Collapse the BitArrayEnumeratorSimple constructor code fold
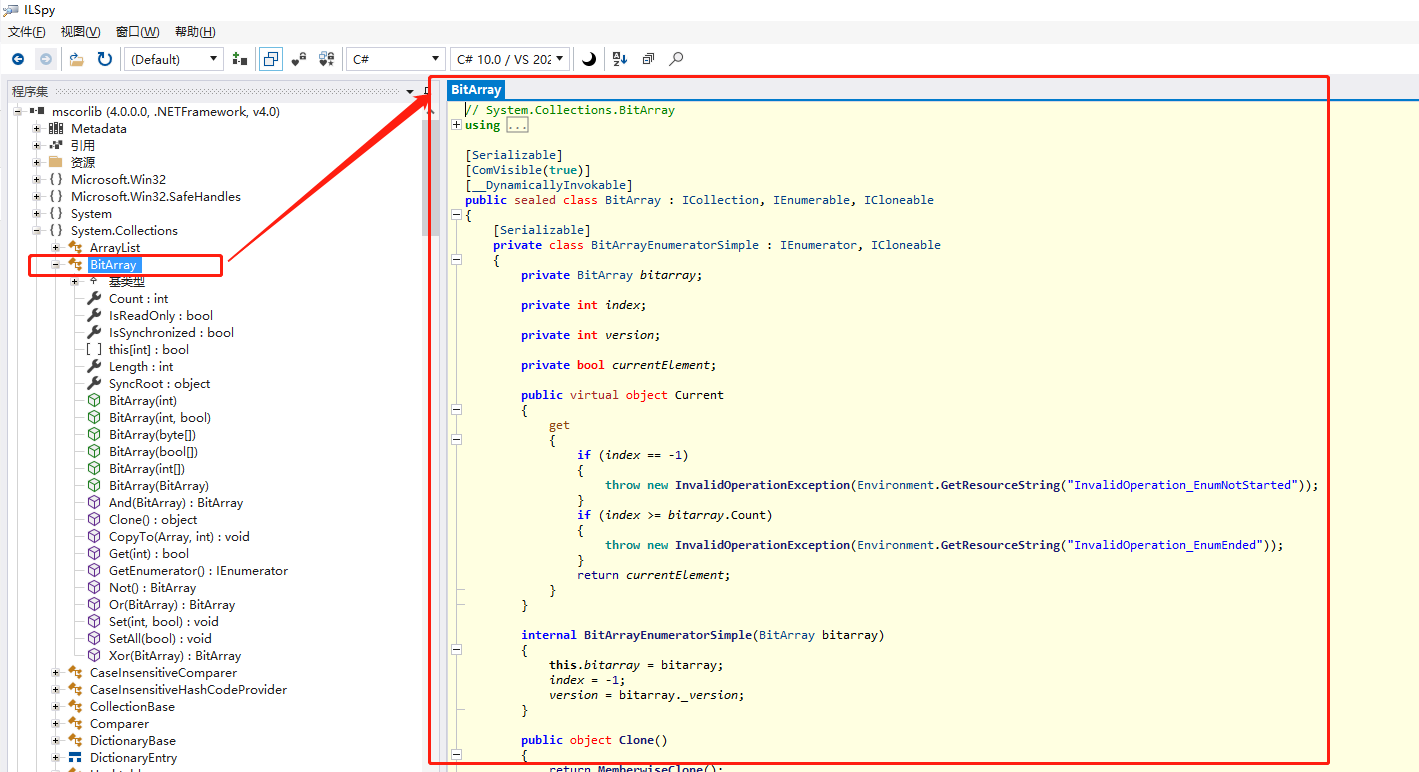Image resolution: width=1419 pixels, height=772 pixels. coord(456,649)
